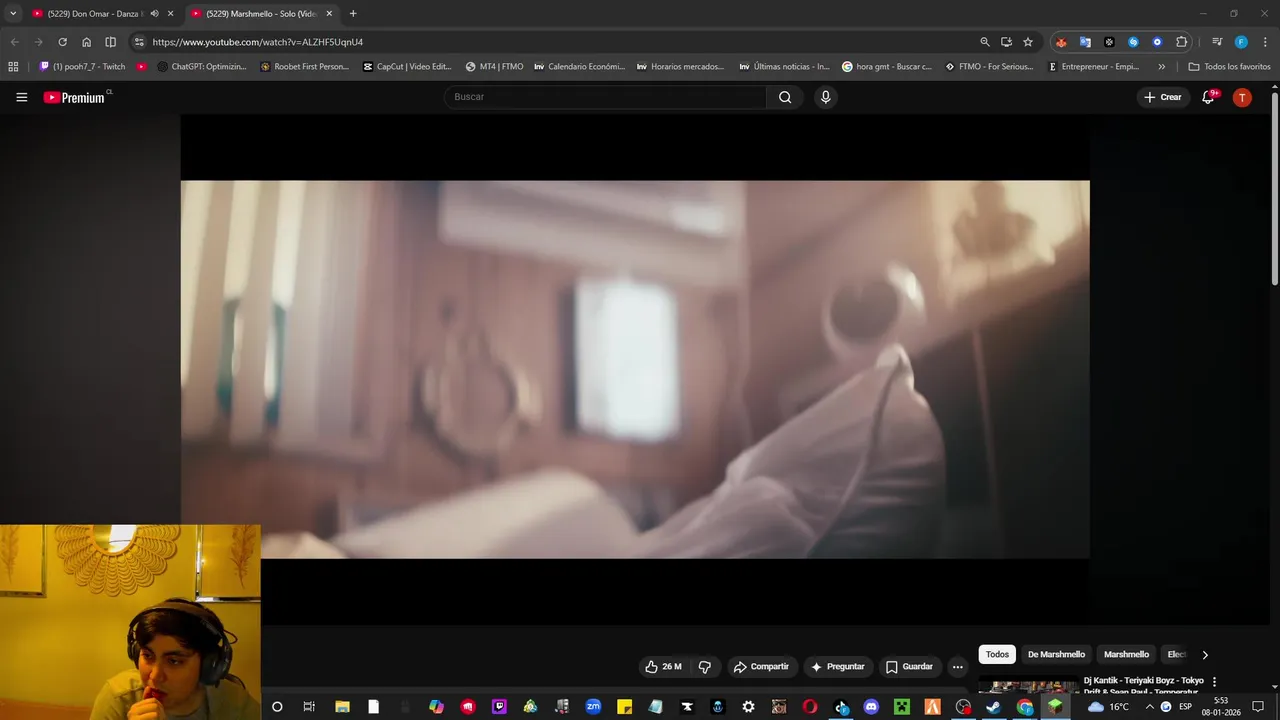Click the Marshmello video player
This screenshot has width=1280, height=720.
click(635, 369)
